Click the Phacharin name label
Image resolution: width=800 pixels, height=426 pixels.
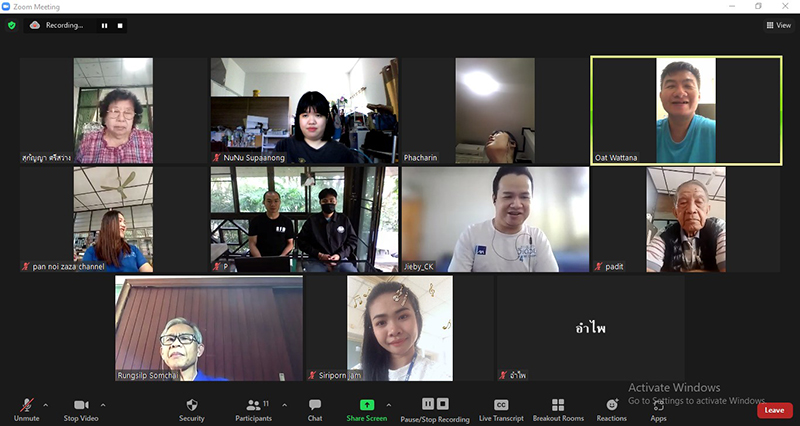click(420, 158)
